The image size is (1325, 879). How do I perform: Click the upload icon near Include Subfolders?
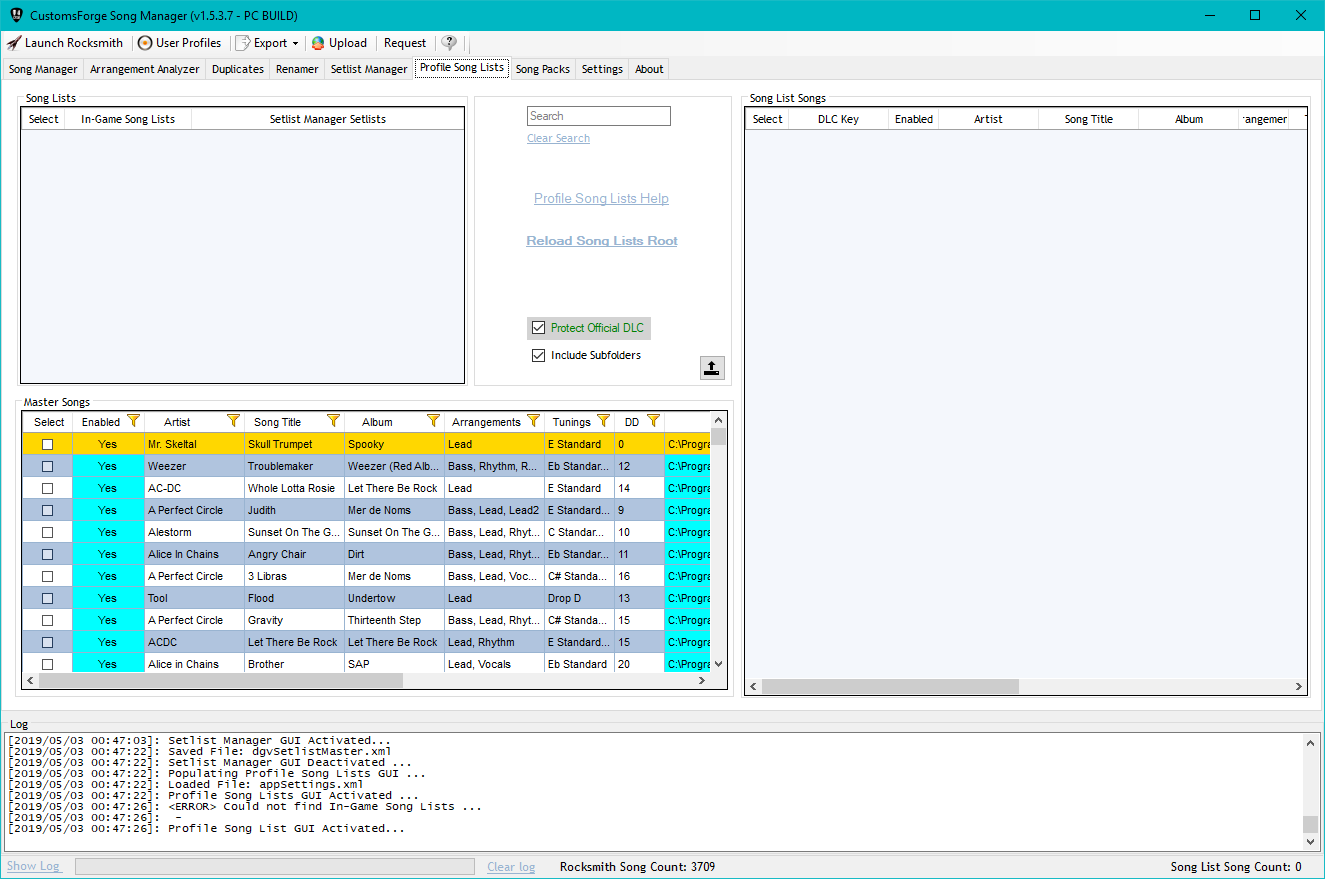tap(712, 367)
